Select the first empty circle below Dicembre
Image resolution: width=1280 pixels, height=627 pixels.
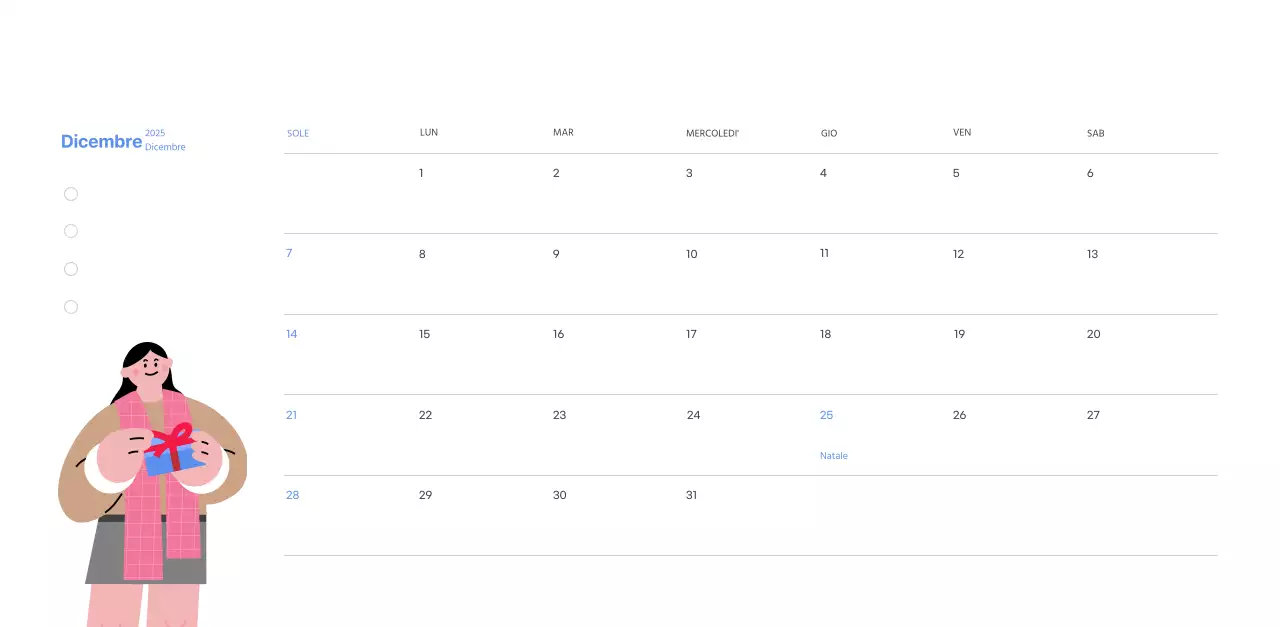click(71, 193)
